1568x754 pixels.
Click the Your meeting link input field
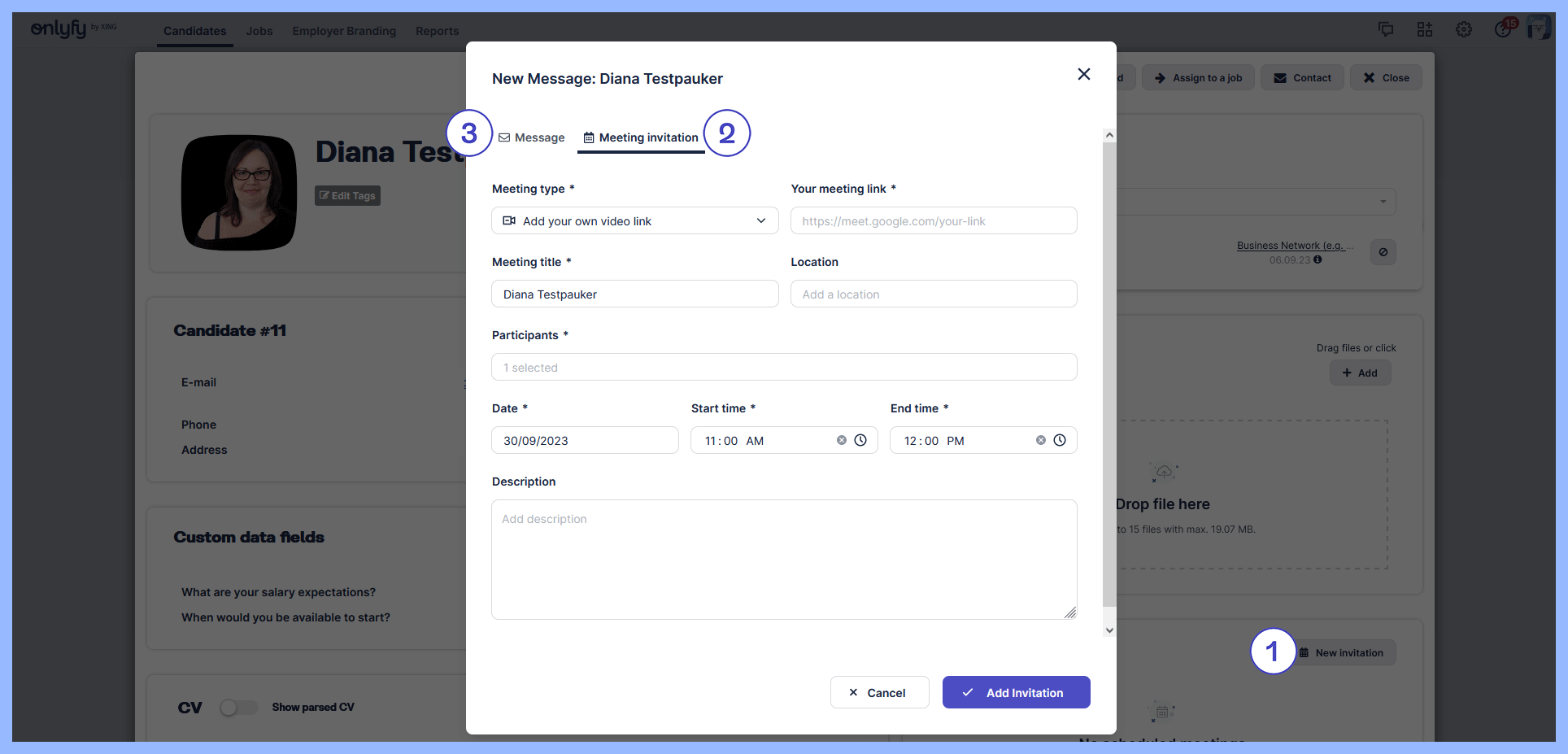(x=934, y=220)
